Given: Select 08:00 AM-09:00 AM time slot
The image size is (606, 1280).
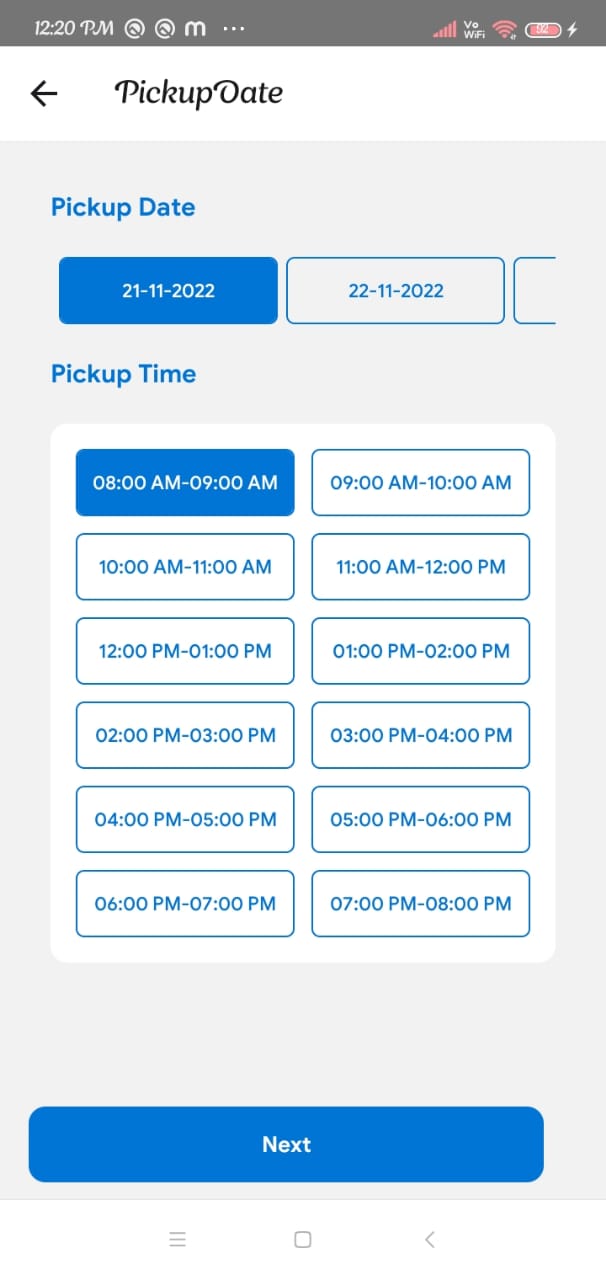Looking at the screenshot, I should coord(185,483).
